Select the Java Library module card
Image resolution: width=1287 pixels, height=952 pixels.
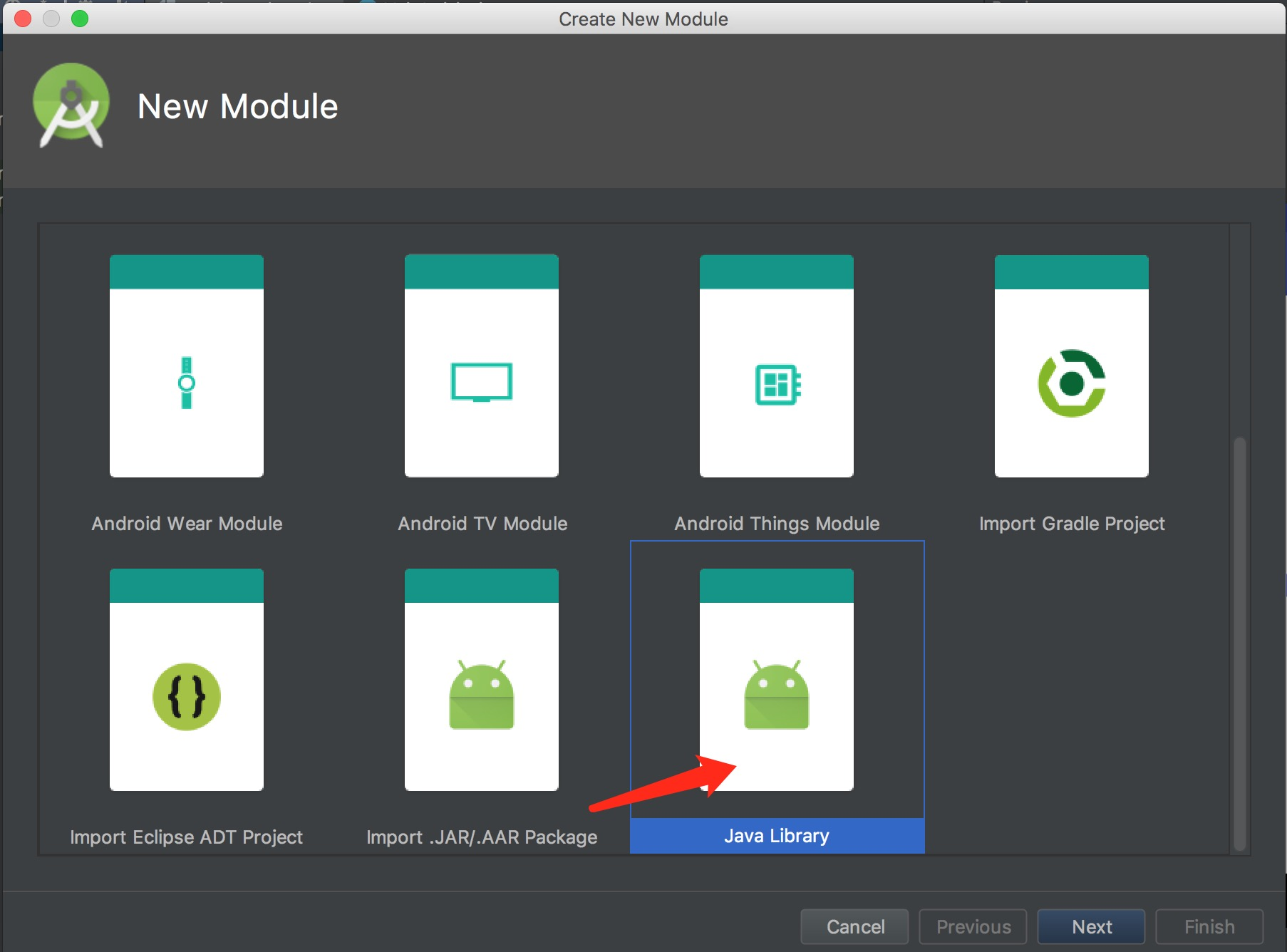click(x=776, y=679)
